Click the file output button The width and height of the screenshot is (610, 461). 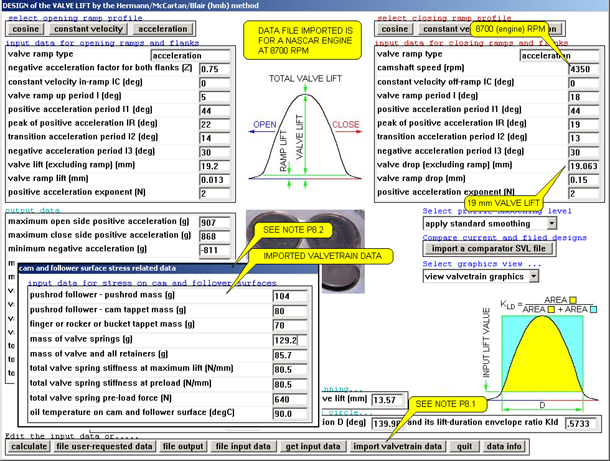point(183,446)
